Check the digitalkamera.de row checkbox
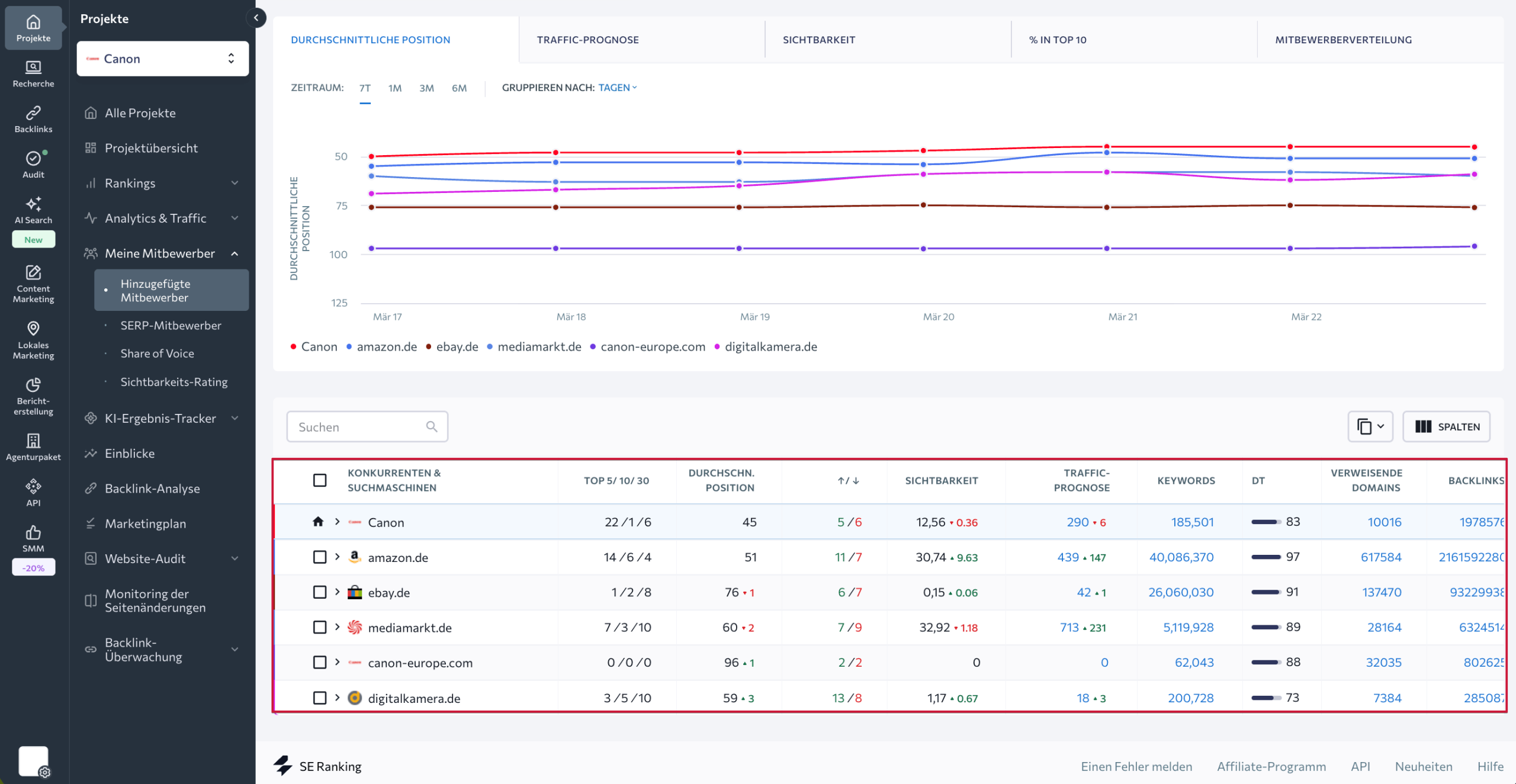This screenshot has height=784, width=1516. tap(320, 698)
